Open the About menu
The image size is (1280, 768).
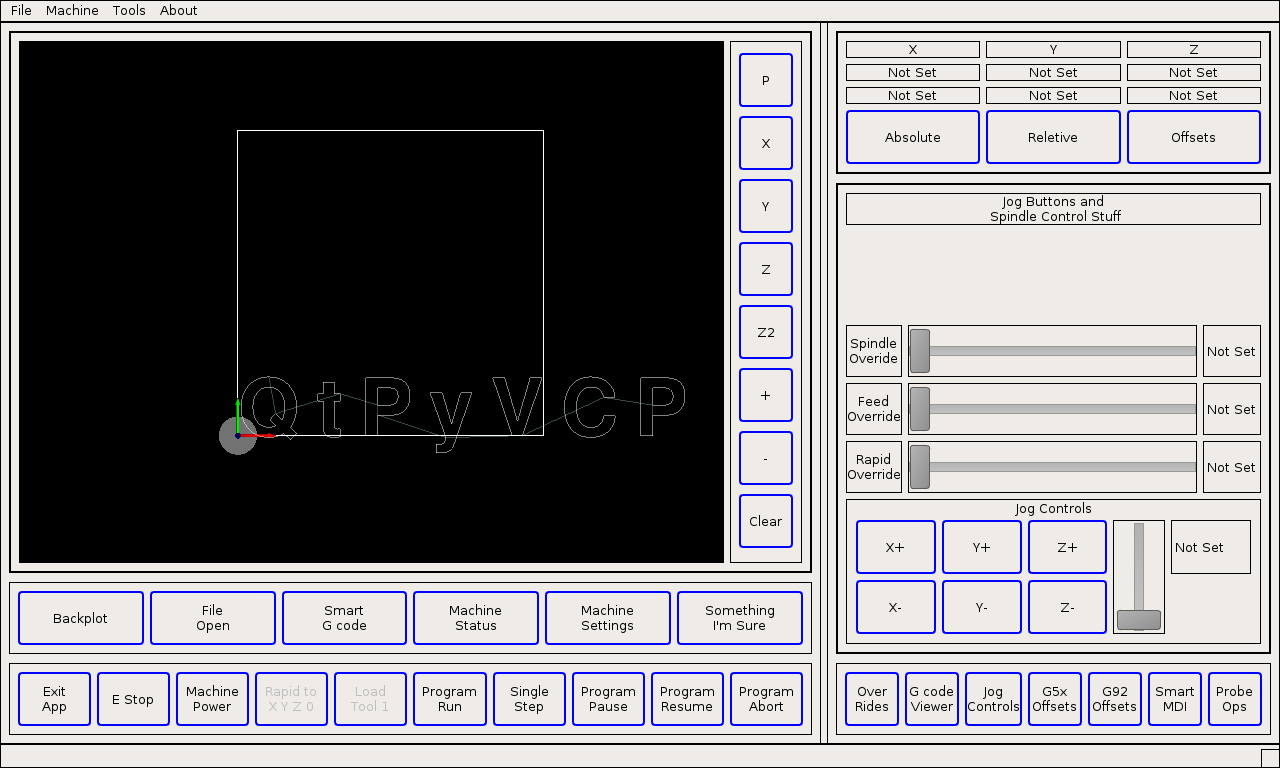pos(179,10)
